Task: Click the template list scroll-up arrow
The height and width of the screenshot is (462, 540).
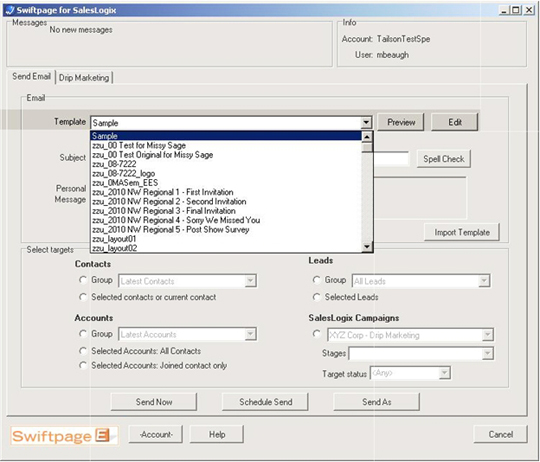Action: [367, 137]
